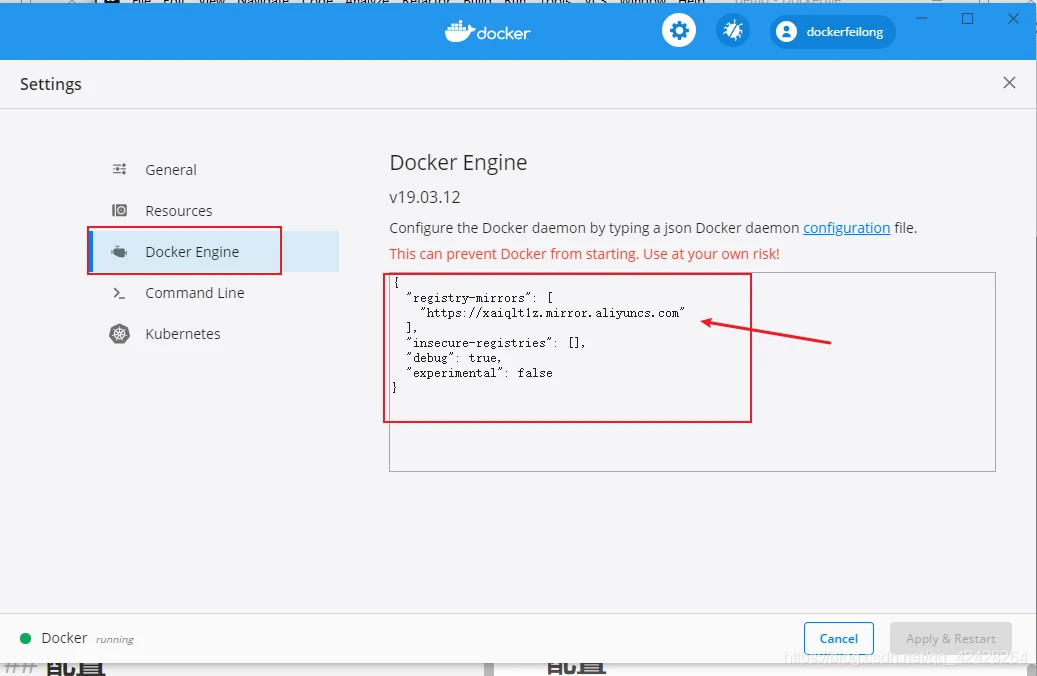This screenshot has height=676, width=1037.
Task: Open the Settings gear icon
Action: point(679,30)
